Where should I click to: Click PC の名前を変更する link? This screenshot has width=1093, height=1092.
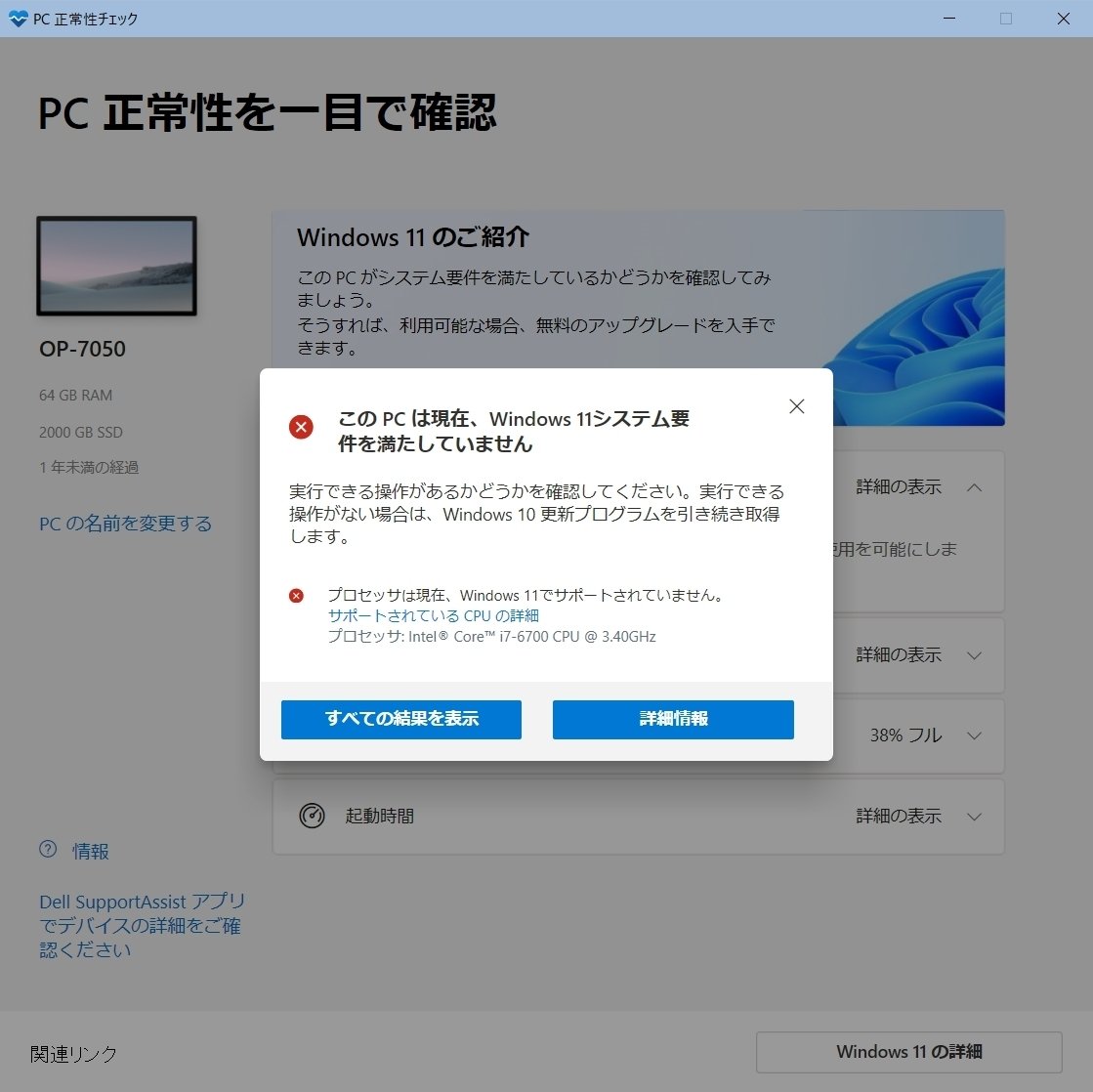[125, 524]
